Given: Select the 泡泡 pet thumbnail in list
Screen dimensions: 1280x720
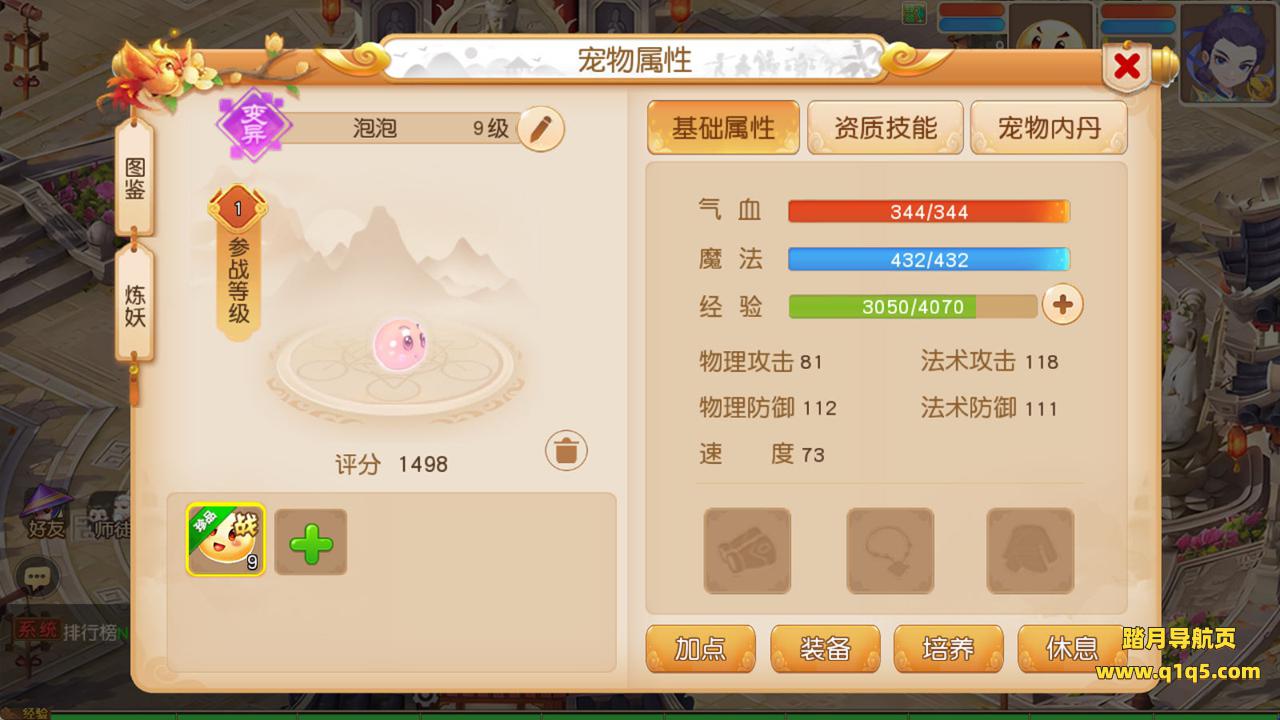Looking at the screenshot, I should [226, 540].
